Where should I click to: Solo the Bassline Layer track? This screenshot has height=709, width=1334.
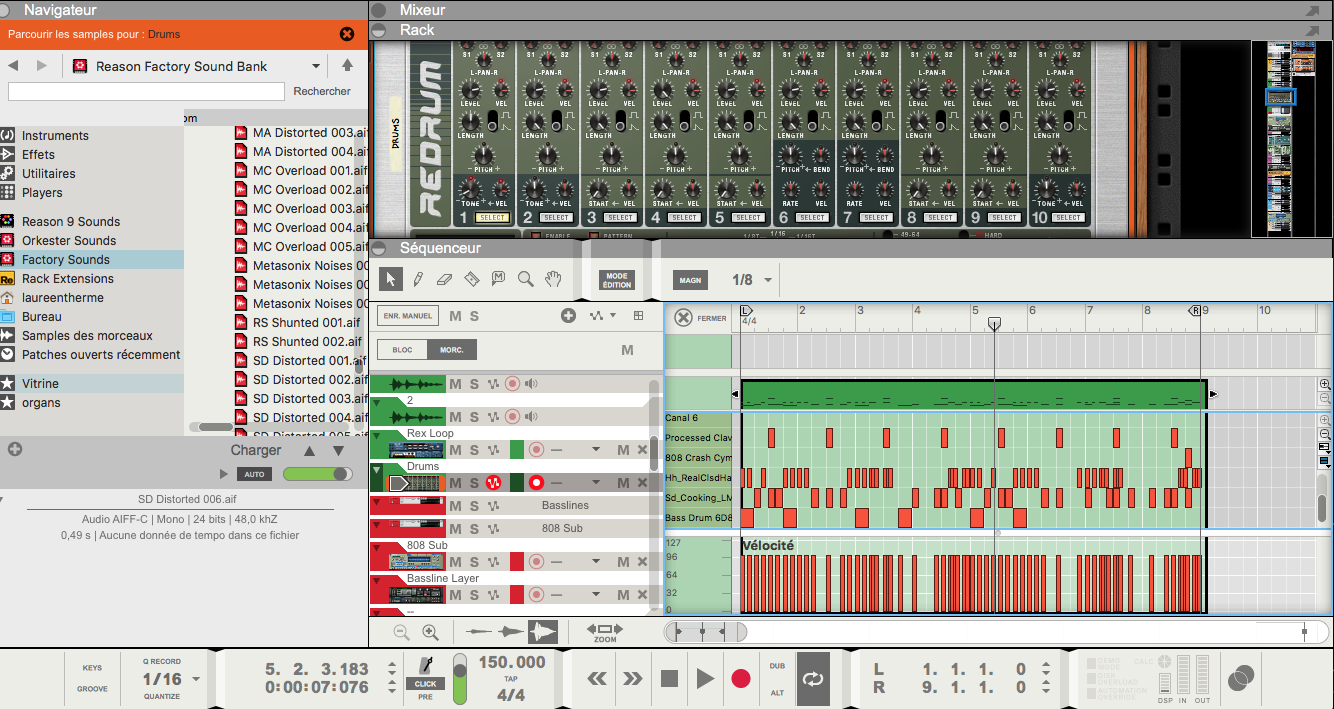tap(474, 595)
